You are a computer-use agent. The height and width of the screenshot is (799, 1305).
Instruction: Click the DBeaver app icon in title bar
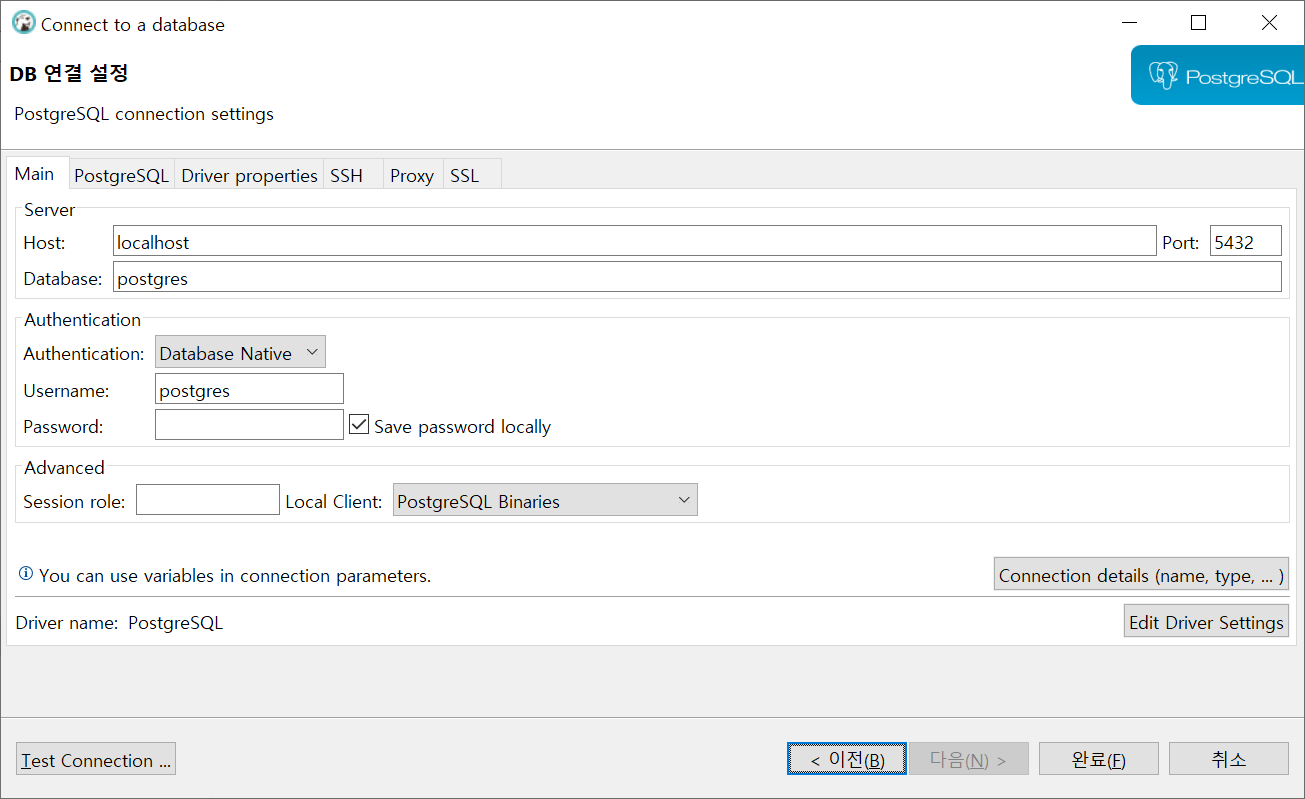point(23,23)
